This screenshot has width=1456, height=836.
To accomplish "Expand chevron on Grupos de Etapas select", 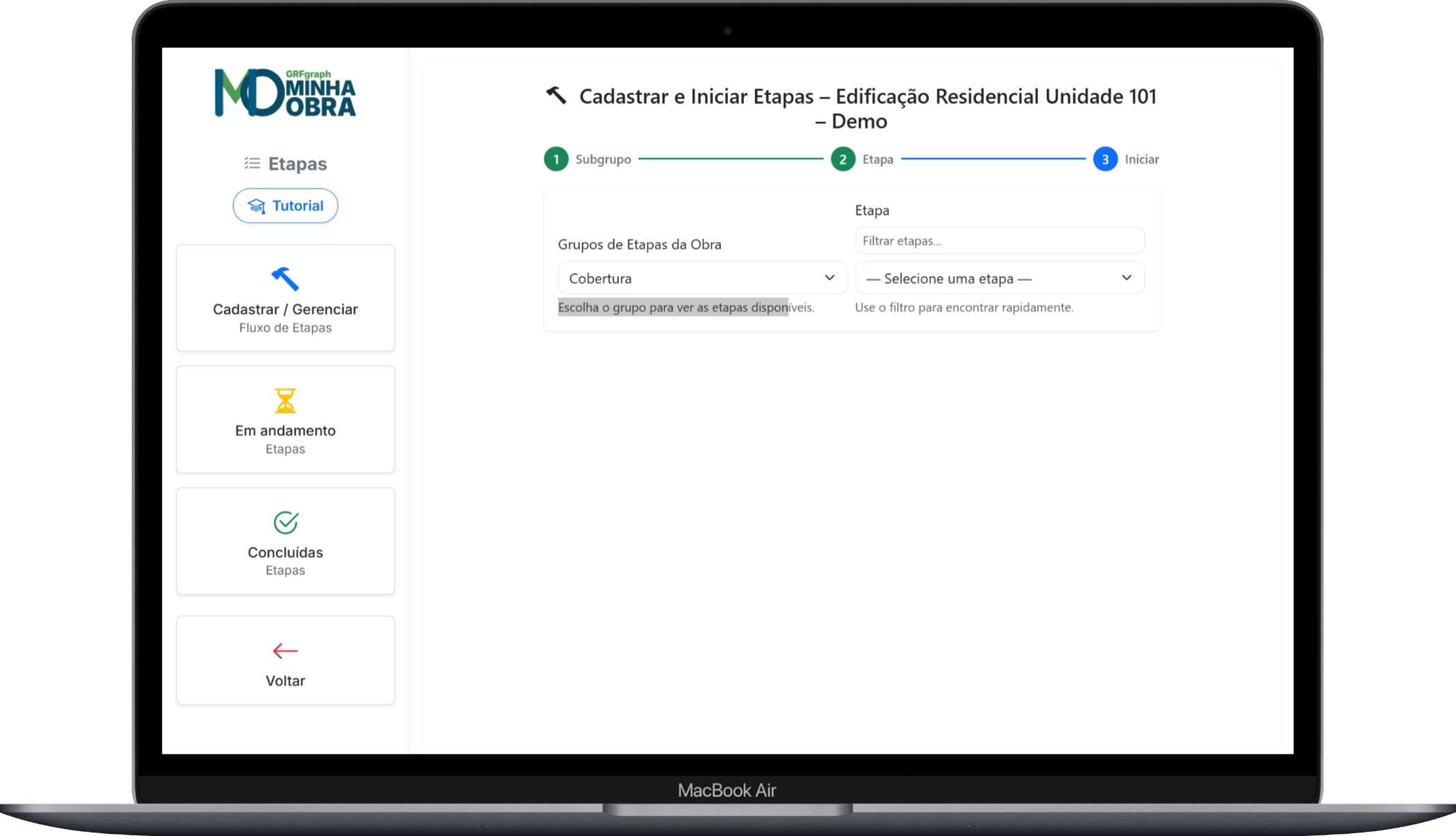I will 829,278.
